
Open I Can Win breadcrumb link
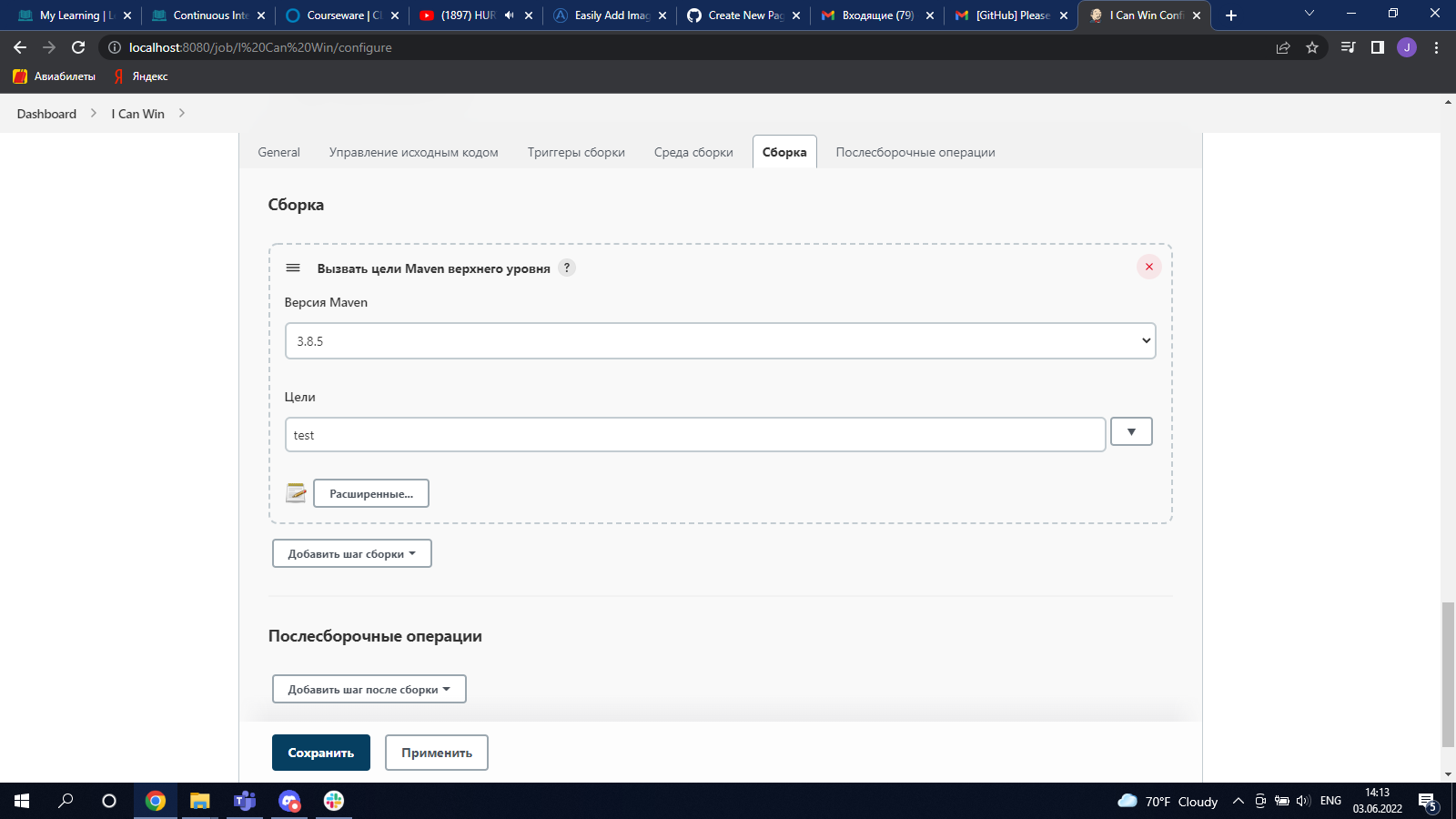click(x=138, y=114)
